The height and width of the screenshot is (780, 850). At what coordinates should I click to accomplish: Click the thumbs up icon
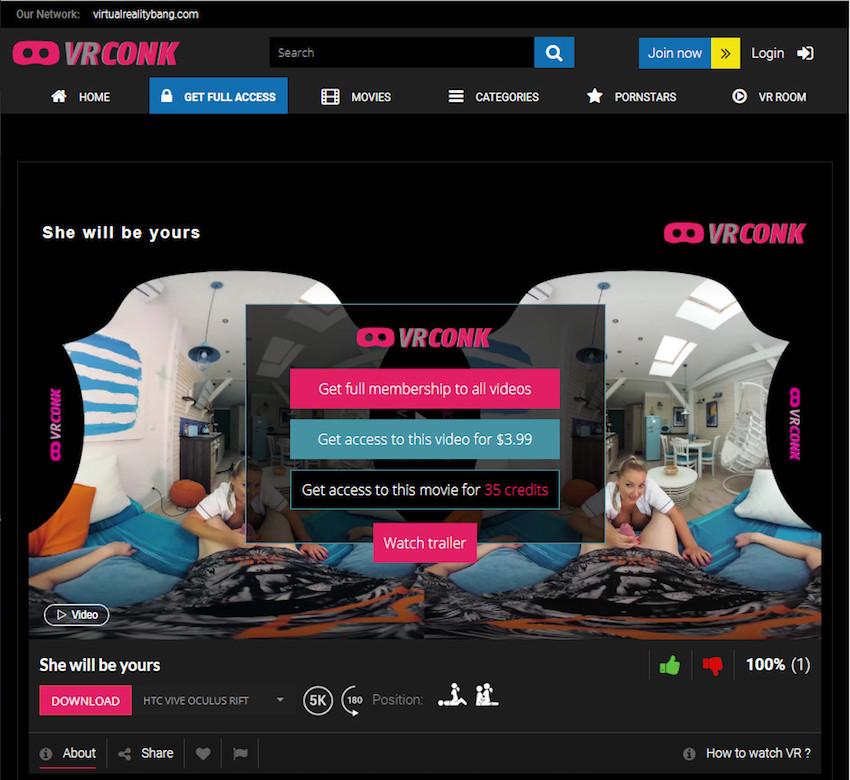coord(670,665)
